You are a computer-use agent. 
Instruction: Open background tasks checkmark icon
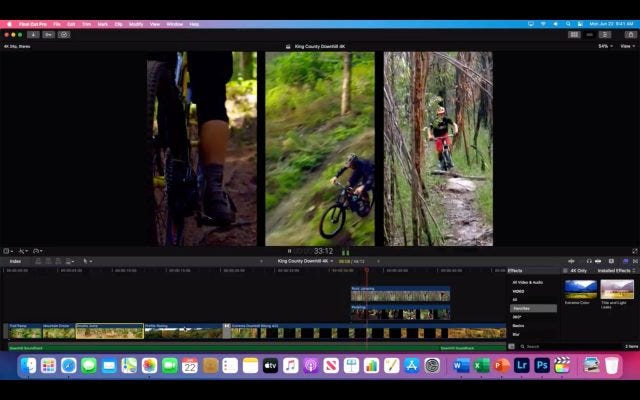tap(64, 35)
